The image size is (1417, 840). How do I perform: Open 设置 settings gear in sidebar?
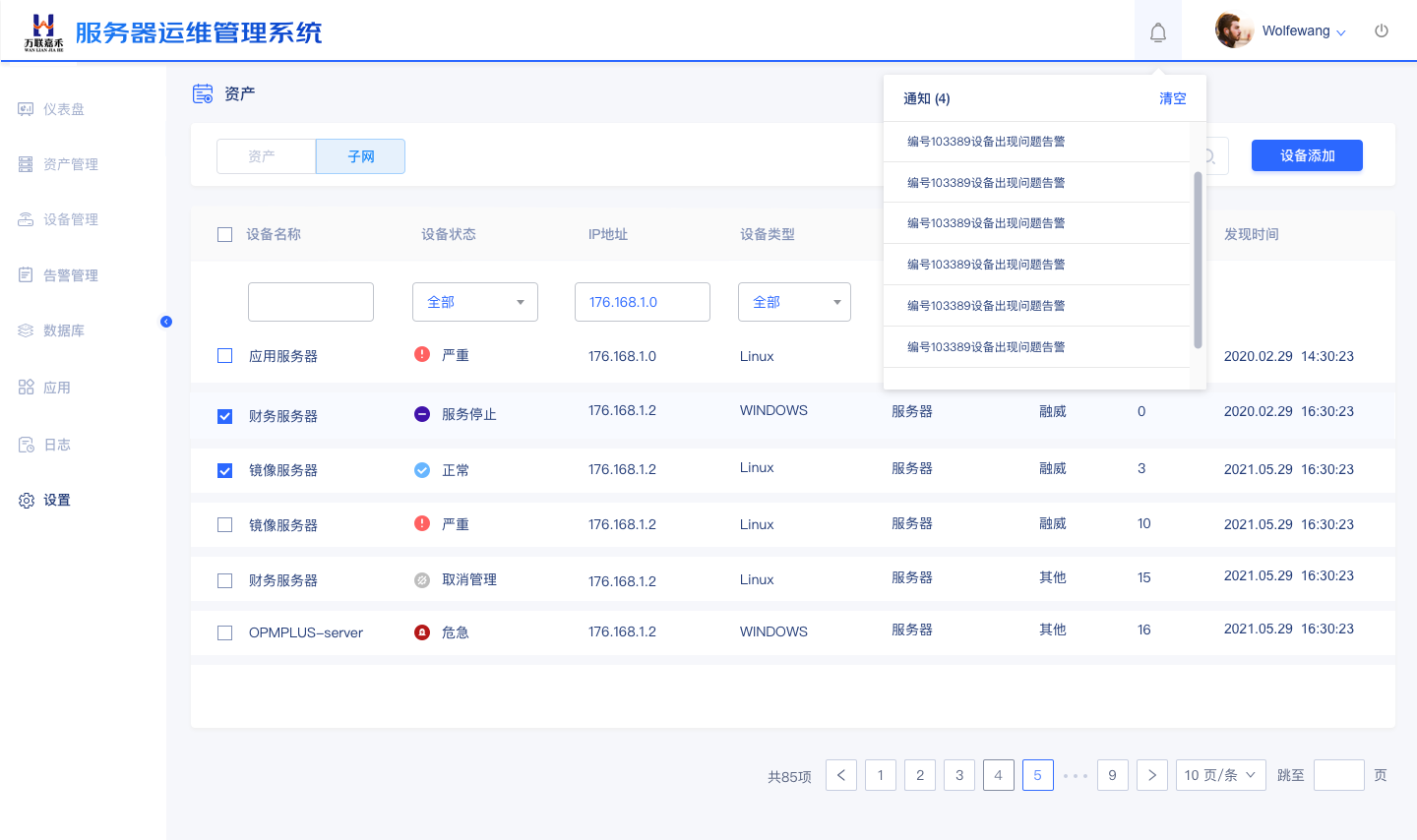pyautogui.click(x=27, y=501)
